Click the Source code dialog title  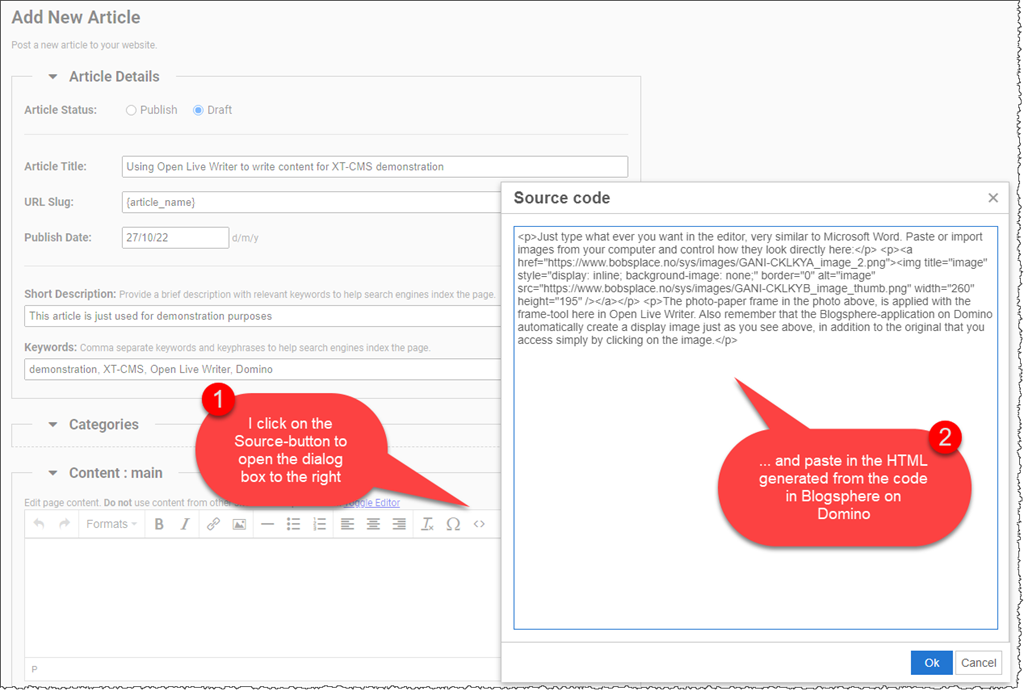[x=562, y=198]
